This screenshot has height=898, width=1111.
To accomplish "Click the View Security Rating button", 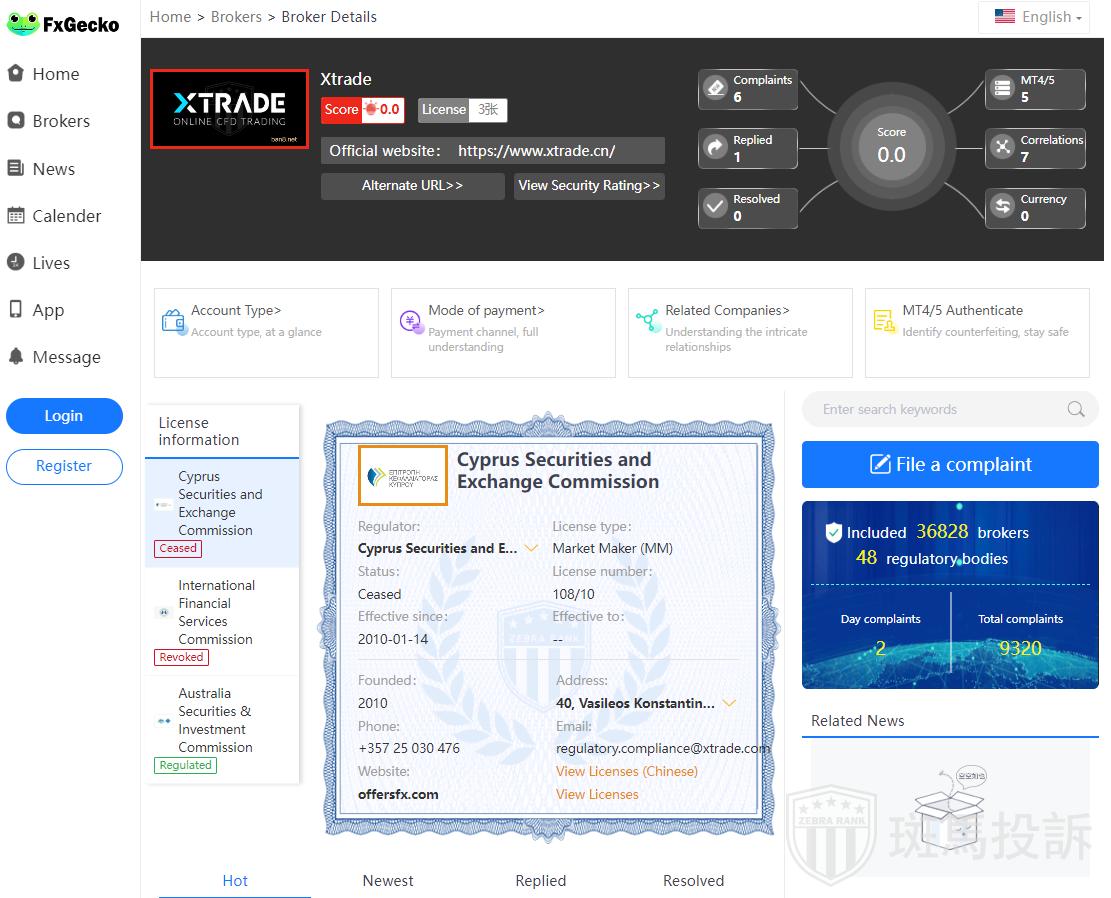I will 589,186.
